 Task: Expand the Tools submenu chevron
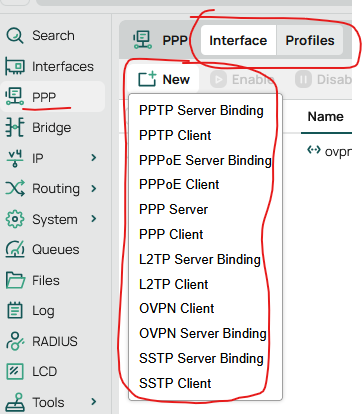click(x=94, y=402)
